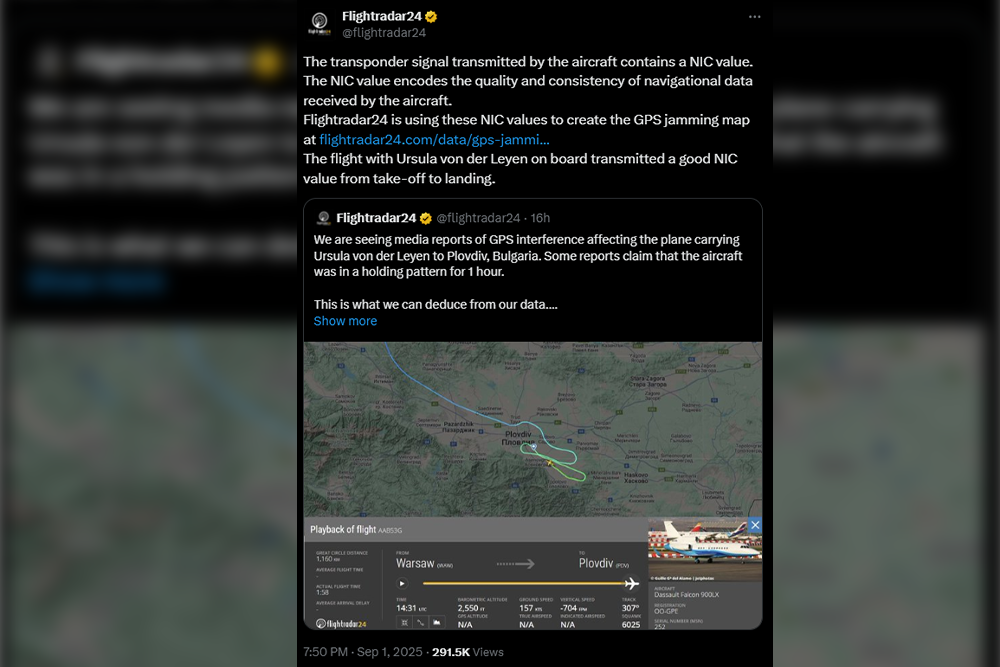Screen dimensions: 1000x667
Task: Open quoted tweet author Flightradar24
Action: pos(376,218)
